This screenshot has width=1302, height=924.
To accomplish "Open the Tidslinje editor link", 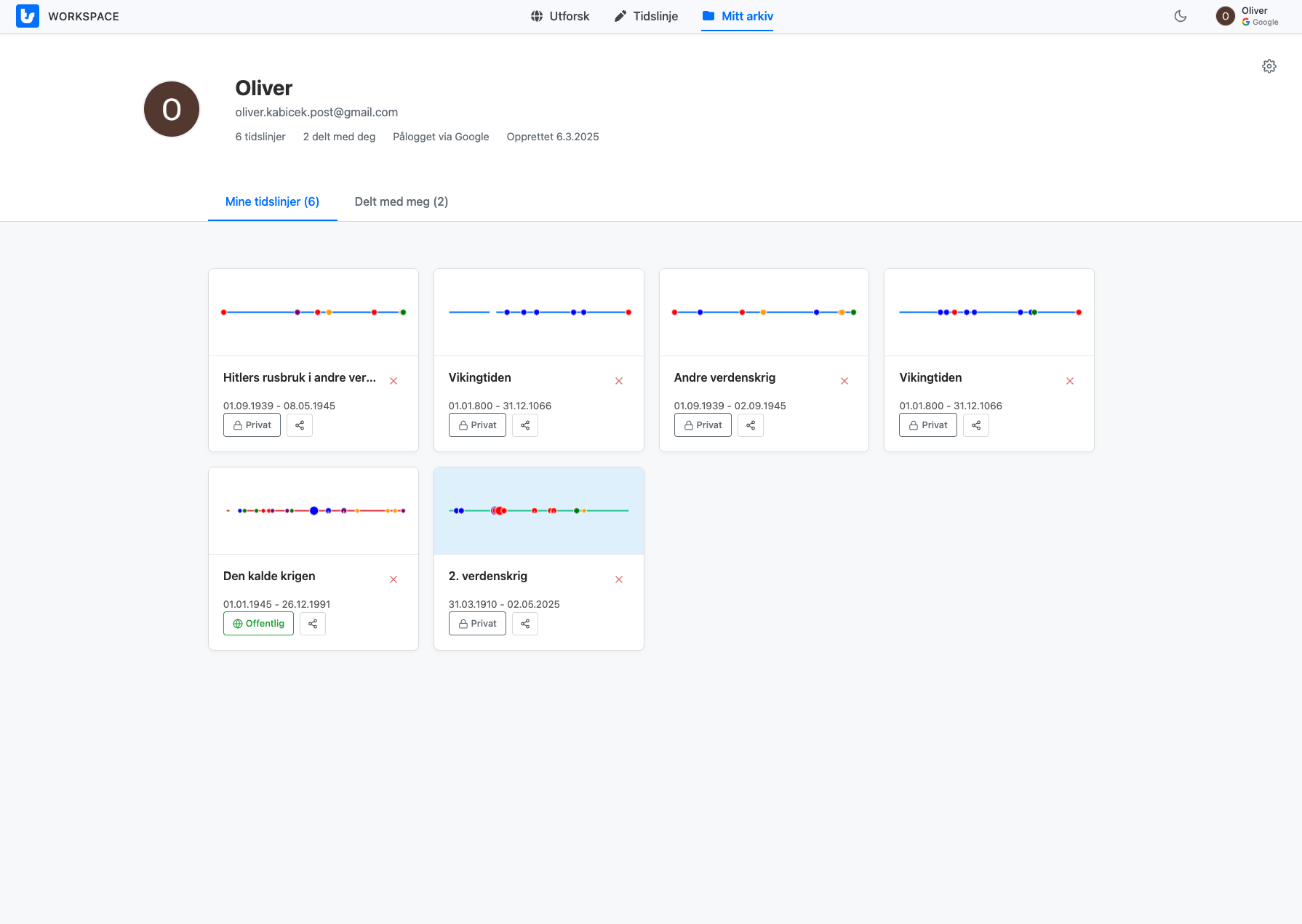I will click(646, 16).
